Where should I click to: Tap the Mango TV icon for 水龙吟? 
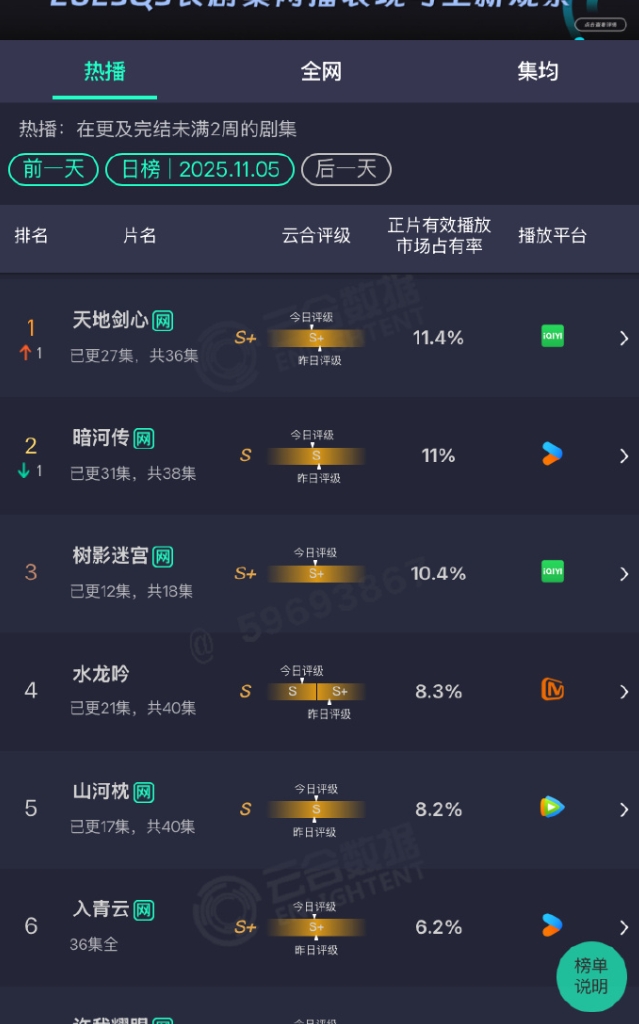[x=552, y=689]
